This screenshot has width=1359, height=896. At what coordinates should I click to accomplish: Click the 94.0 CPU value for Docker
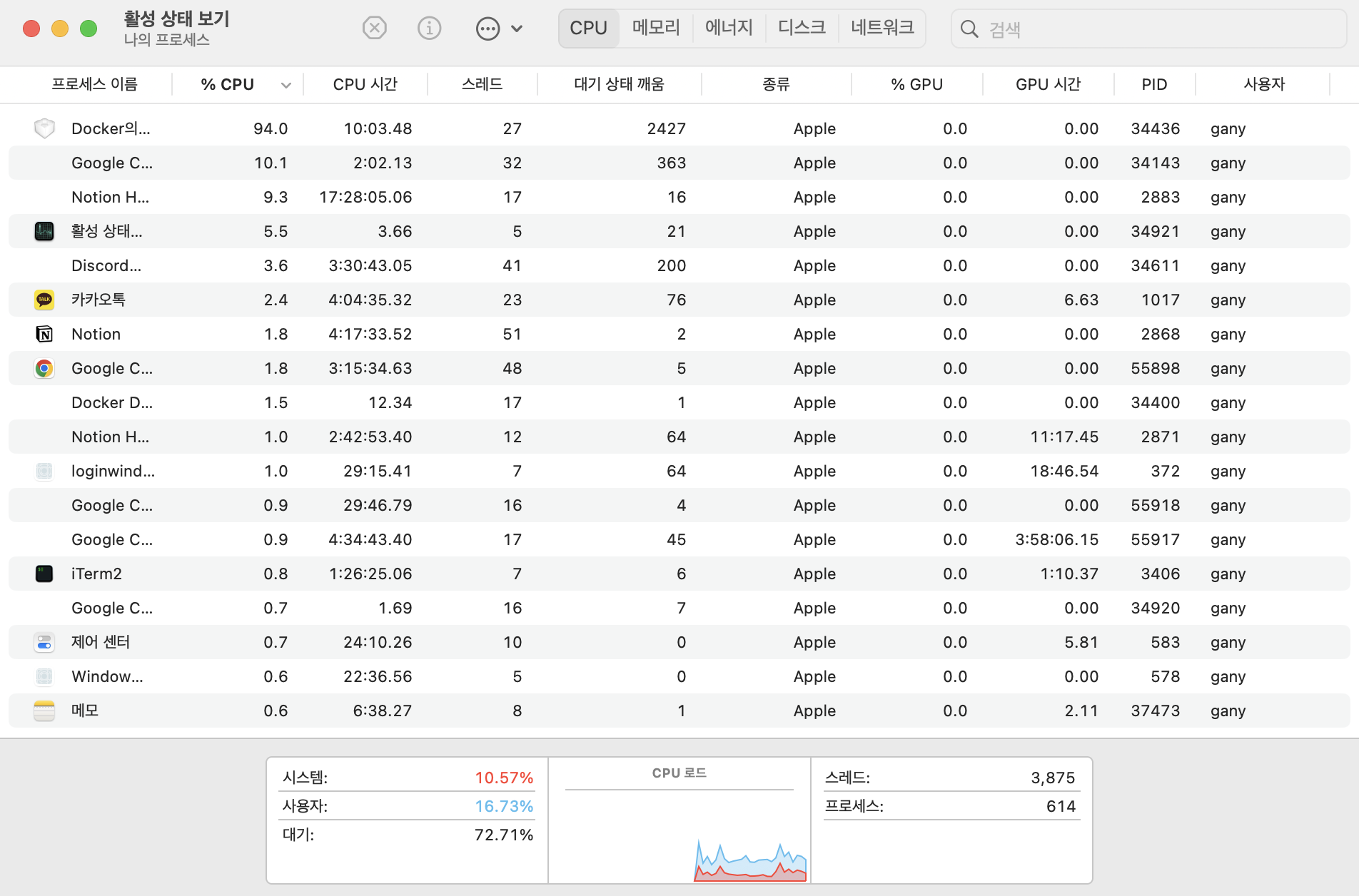point(271,128)
